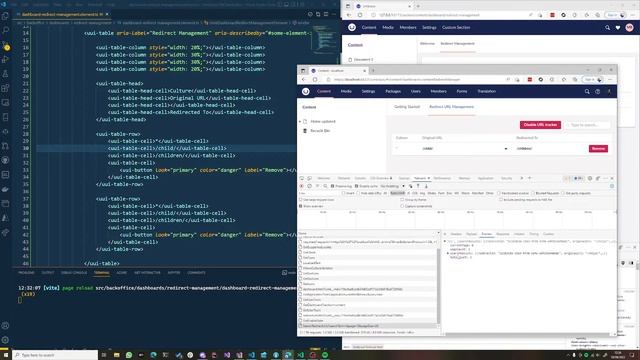Open VS Code Accounts icon
The height and width of the screenshot is (360, 640).
(x=5, y=326)
